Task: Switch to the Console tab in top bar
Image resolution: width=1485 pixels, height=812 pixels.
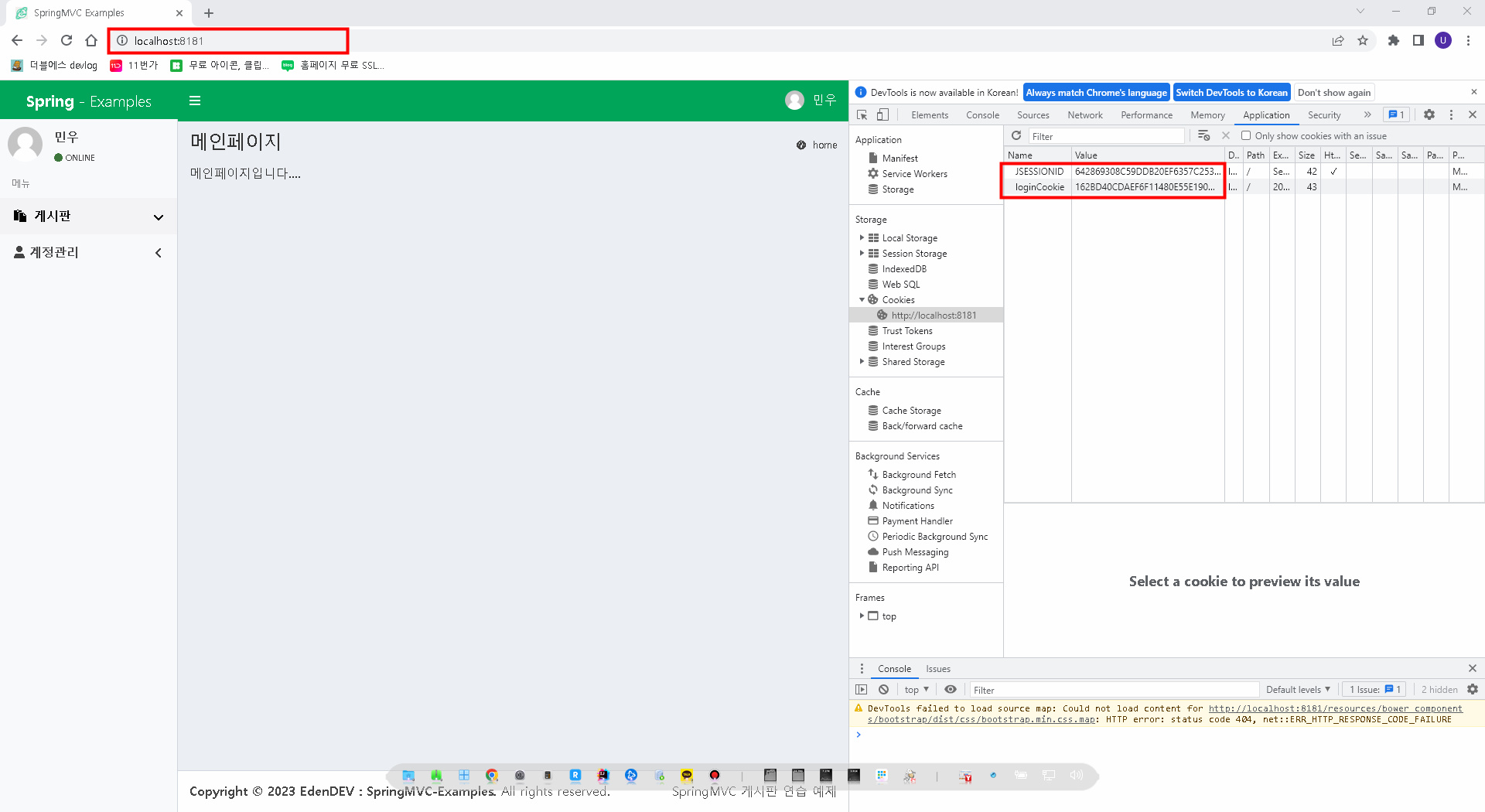Action: pyautogui.click(x=982, y=114)
